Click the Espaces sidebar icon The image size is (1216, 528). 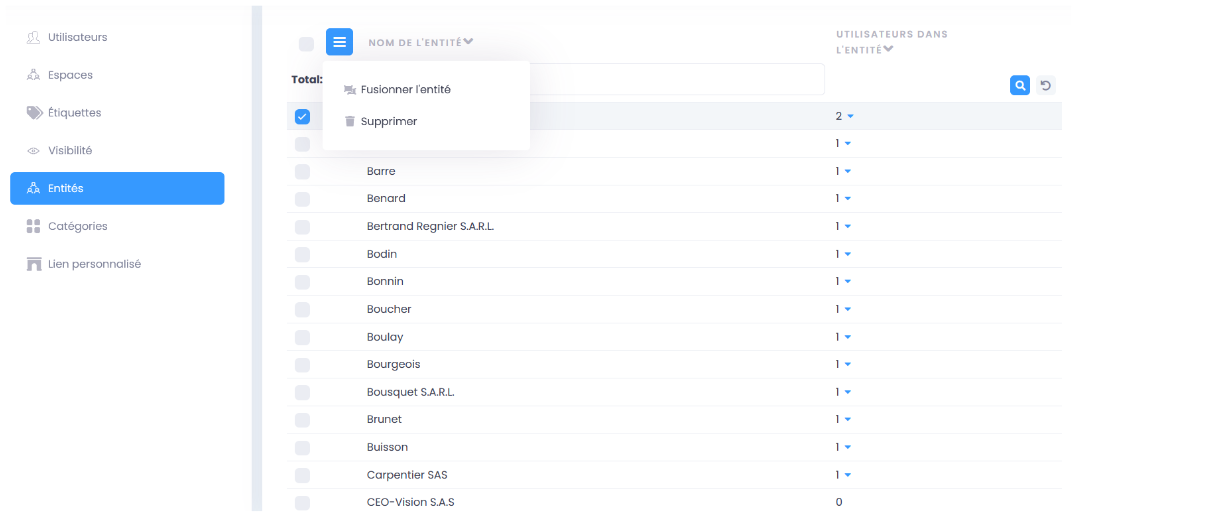pos(34,75)
